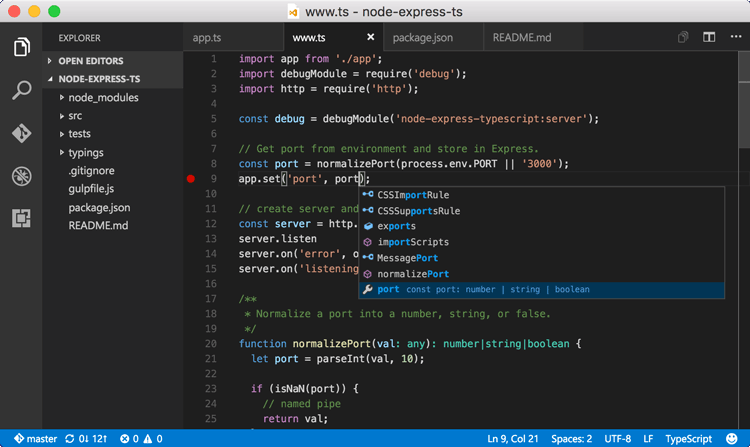
Task: Open gulpfile.js in explorer
Action: click(x=113, y=189)
